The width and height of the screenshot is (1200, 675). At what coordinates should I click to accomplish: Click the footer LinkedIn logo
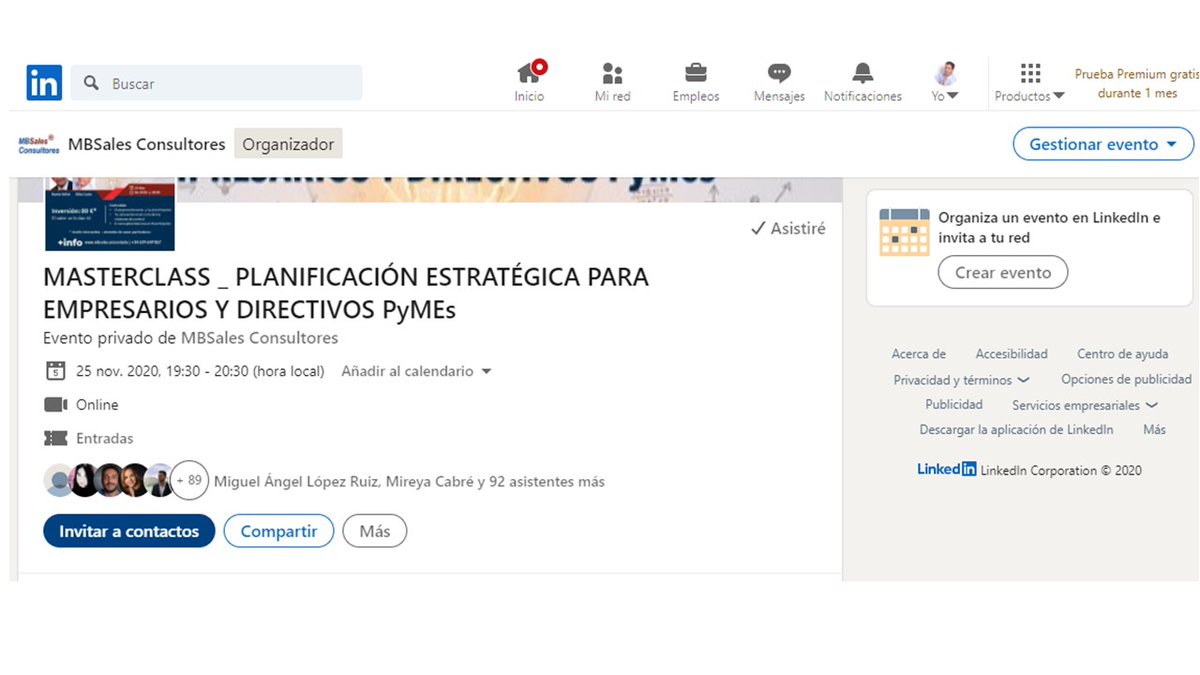947,469
